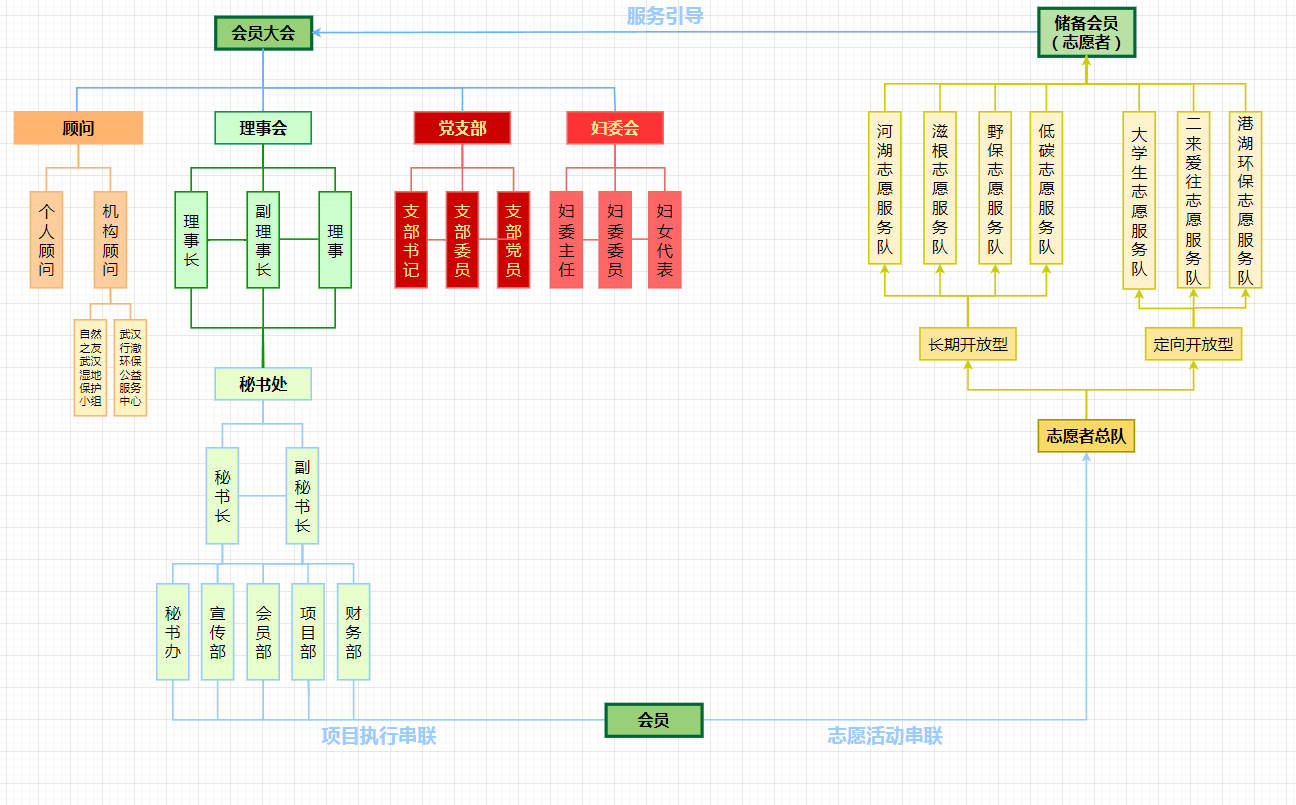Select the green 会员 box at bottom
This screenshot has height=805, width=1296.
[654, 720]
